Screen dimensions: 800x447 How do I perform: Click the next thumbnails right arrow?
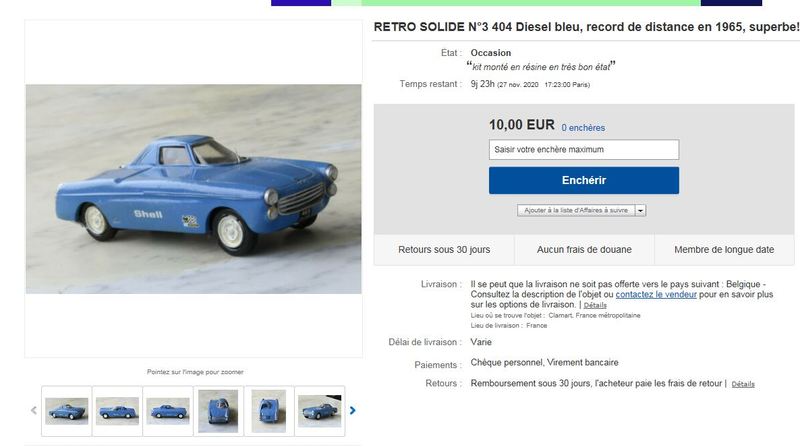point(353,410)
